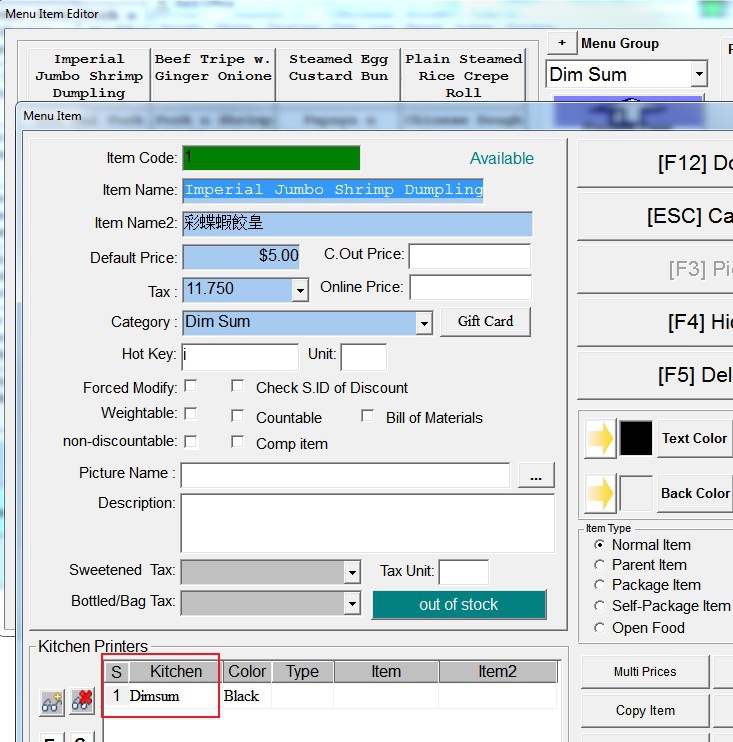Click the F4 button
This screenshot has height=742, width=733.
[x=655, y=322]
